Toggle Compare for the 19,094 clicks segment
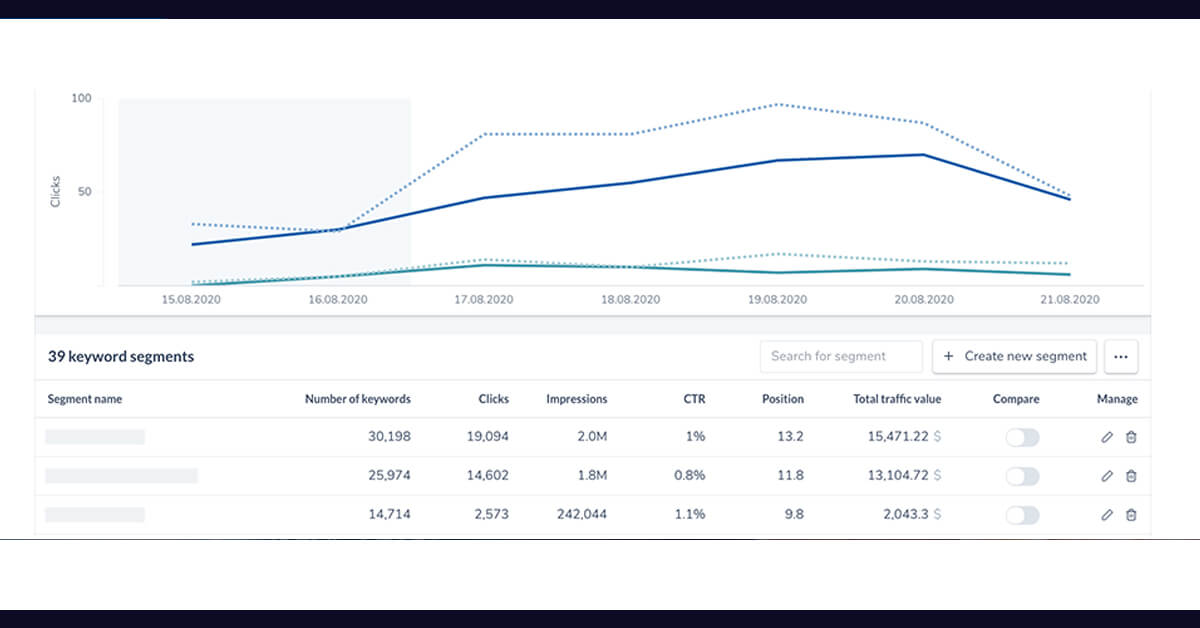Image resolution: width=1200 pixels, height=628 pixels. pos(1022,437)
